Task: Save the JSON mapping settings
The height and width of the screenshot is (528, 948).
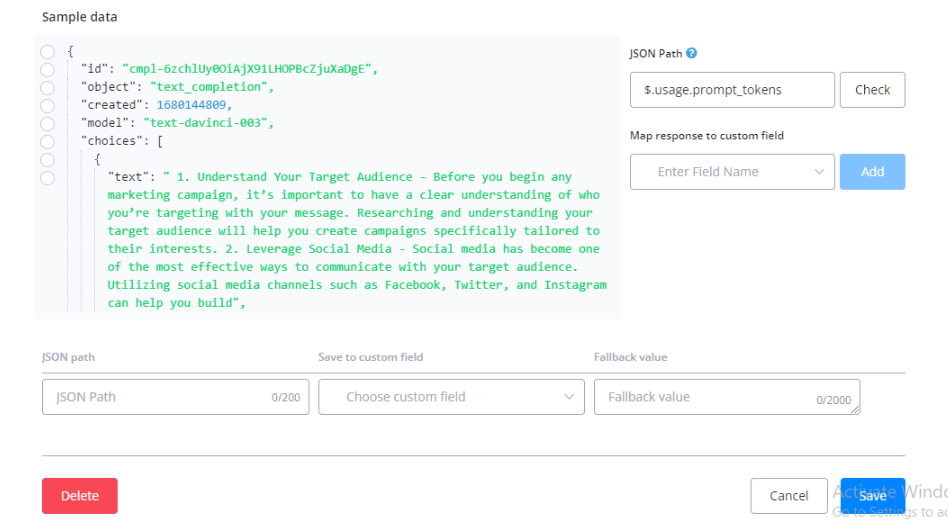Action: 872,496
